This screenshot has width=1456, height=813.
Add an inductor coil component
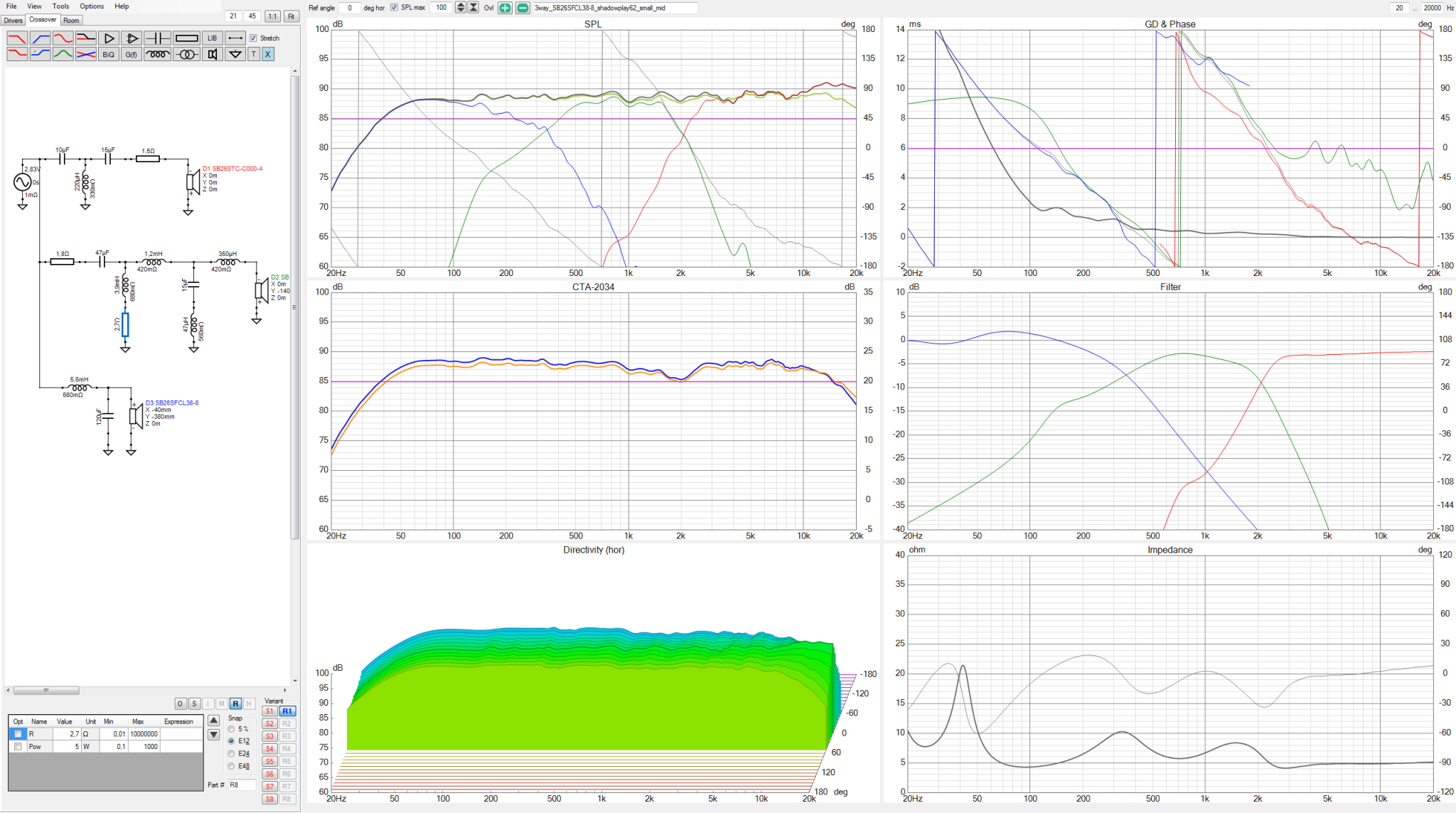point(157,54)
